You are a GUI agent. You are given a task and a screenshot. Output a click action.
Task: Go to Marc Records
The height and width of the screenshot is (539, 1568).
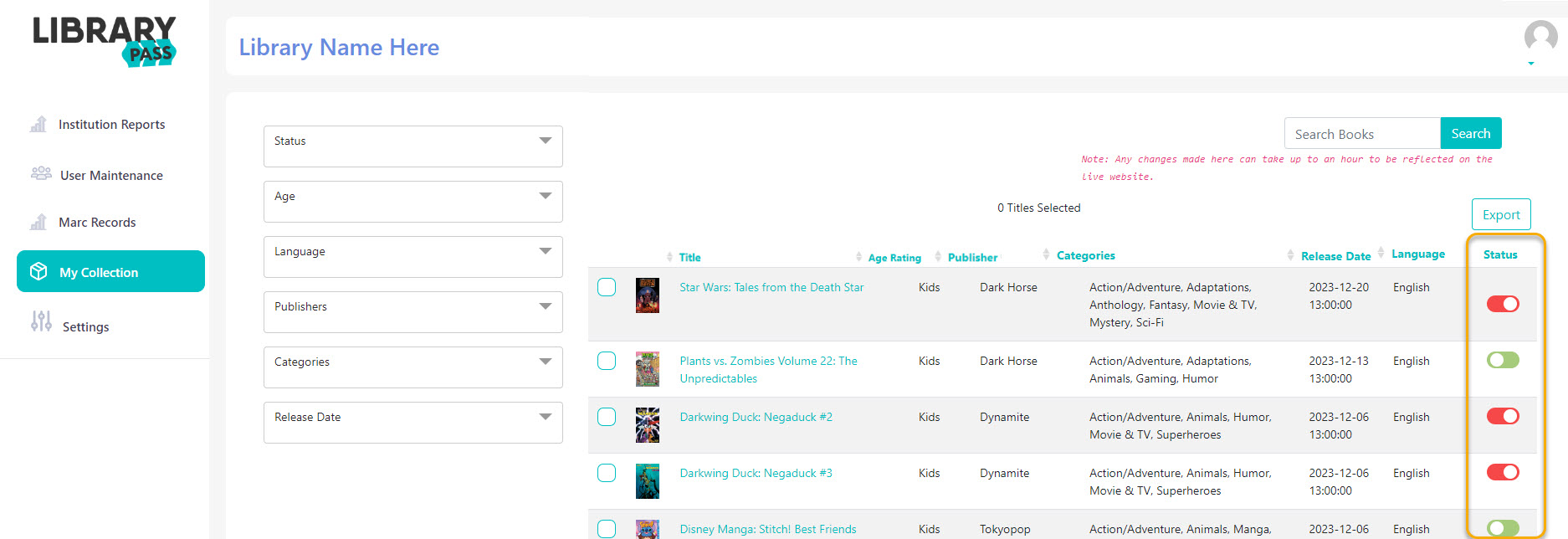coord(97,222)
